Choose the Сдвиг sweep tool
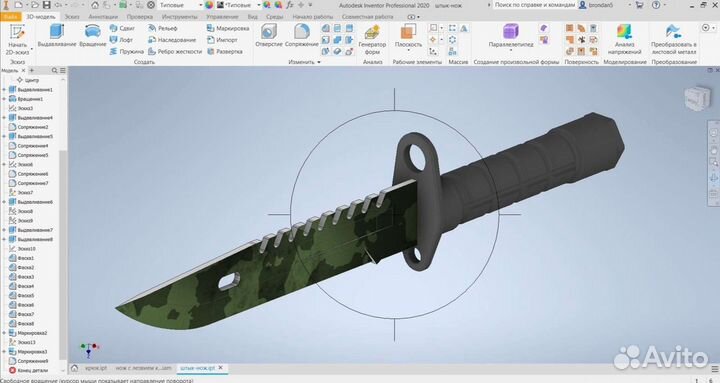720x383 pixels. tap(122, 28)
